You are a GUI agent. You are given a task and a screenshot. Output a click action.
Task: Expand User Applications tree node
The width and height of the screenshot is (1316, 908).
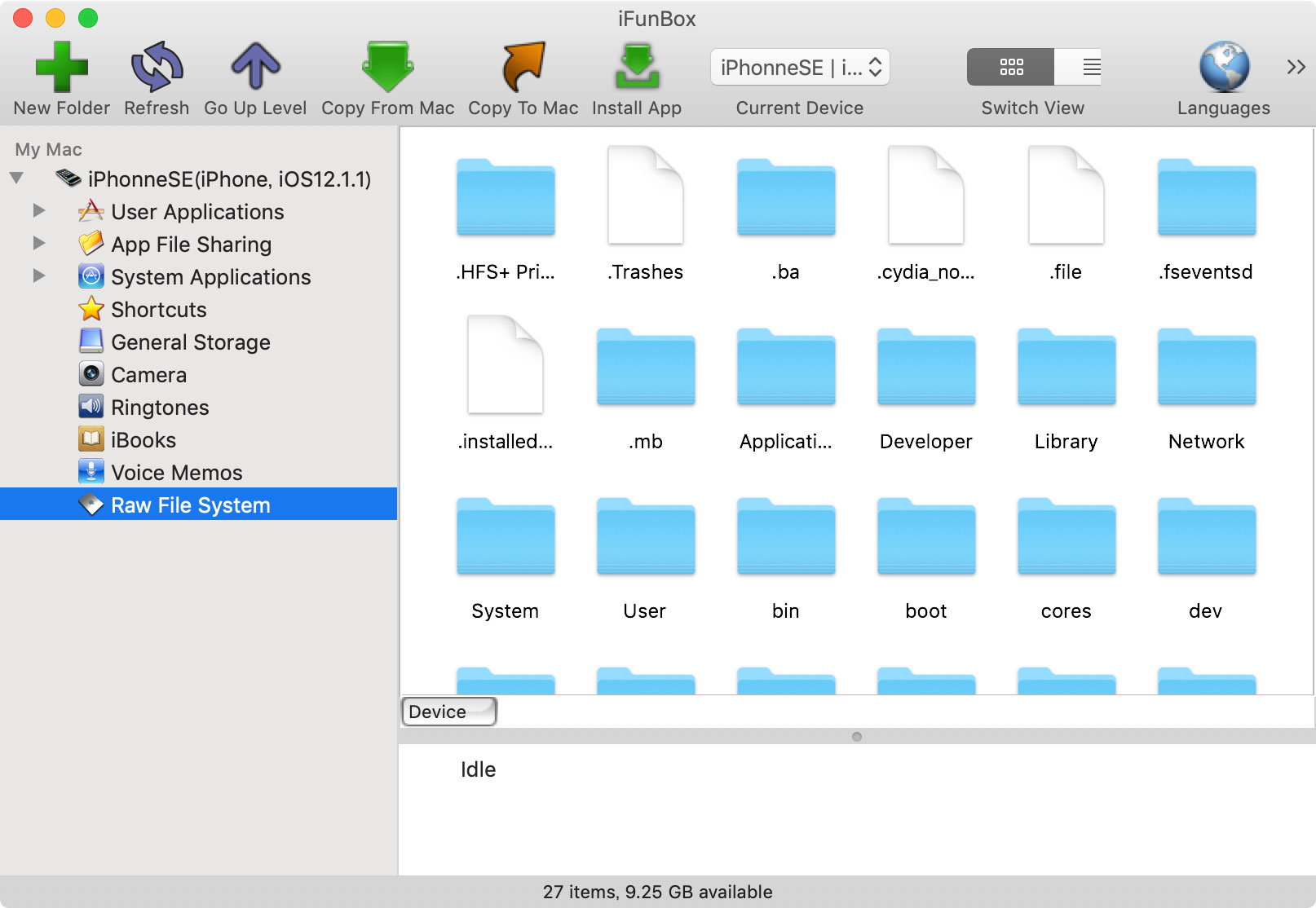38,211
